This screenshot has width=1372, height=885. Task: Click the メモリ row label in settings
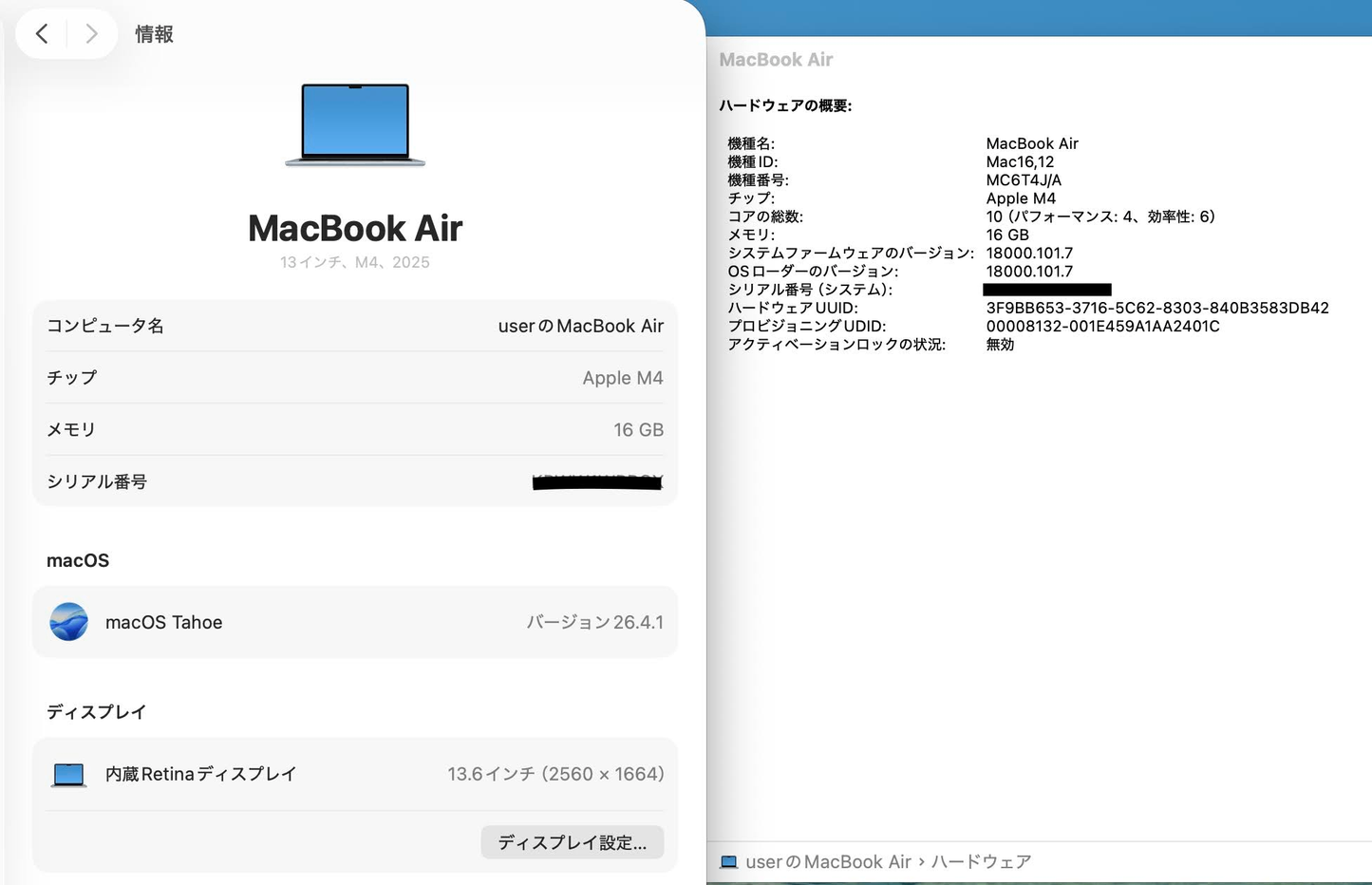71,429
